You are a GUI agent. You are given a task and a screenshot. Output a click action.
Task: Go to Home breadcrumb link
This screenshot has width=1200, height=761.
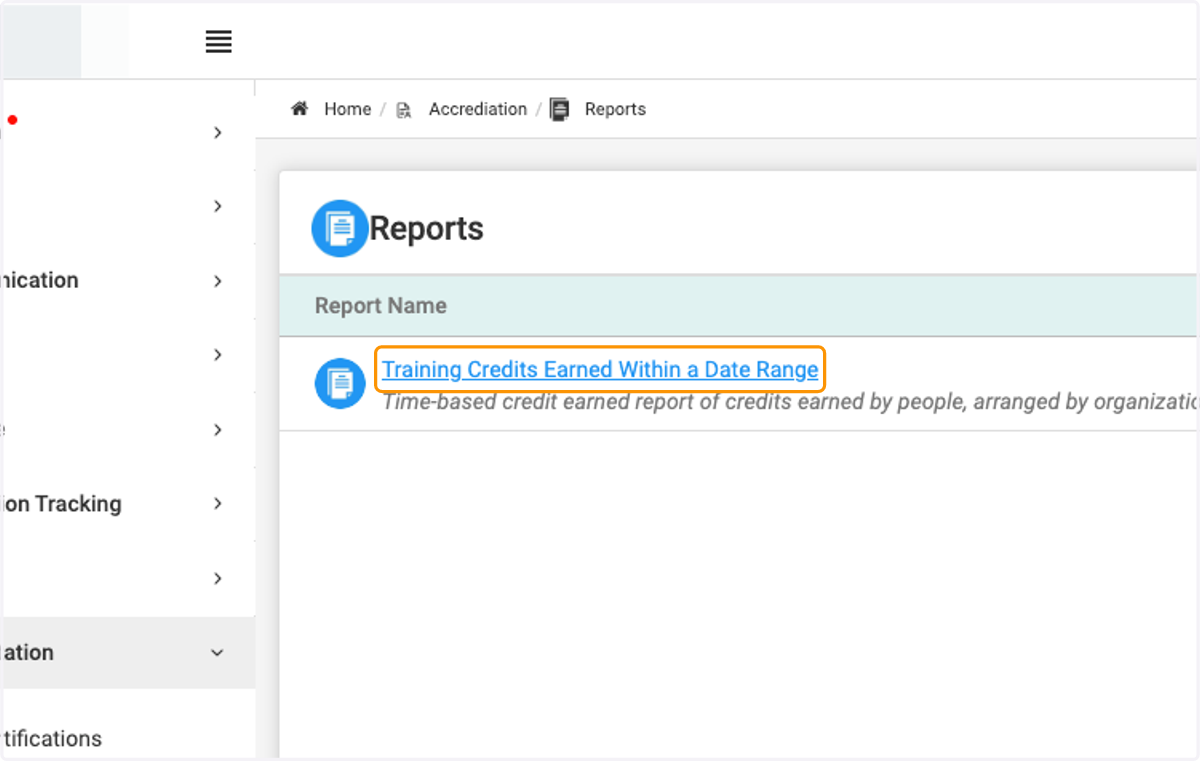tap(347, 109)
